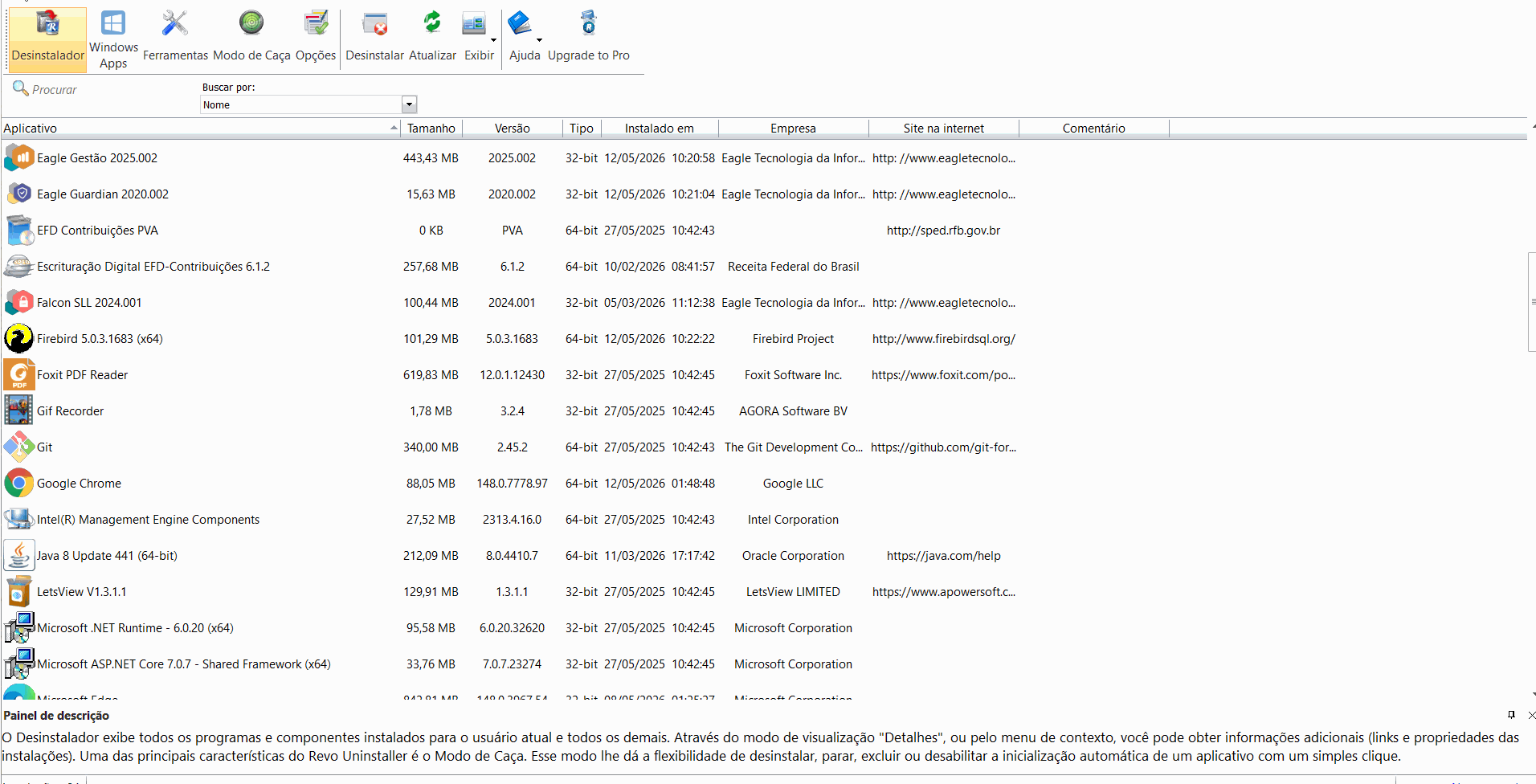Click the AGORA Software BV company cell

click(794, 411)
